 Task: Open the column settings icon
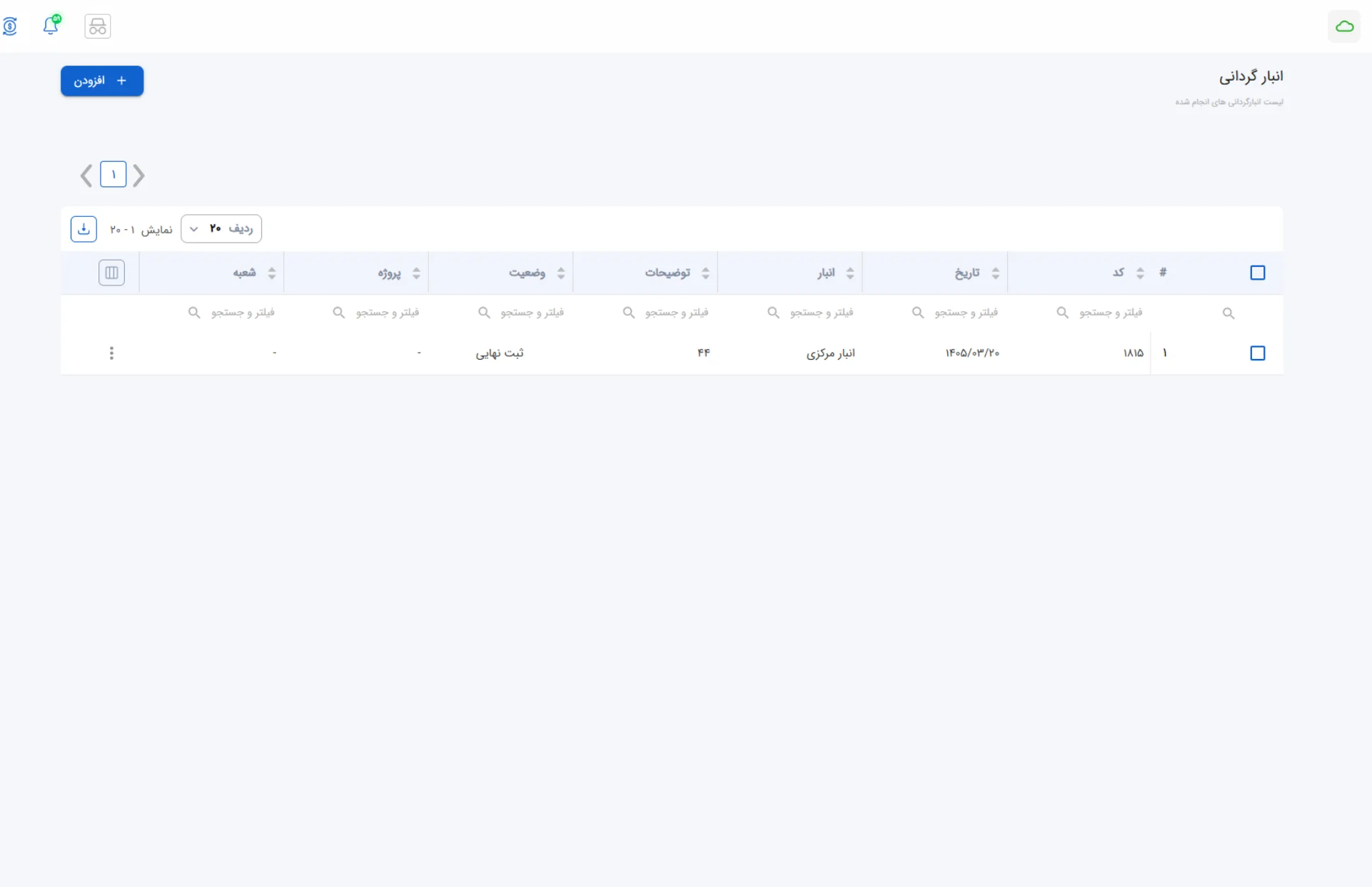click(x=111, y=273)
